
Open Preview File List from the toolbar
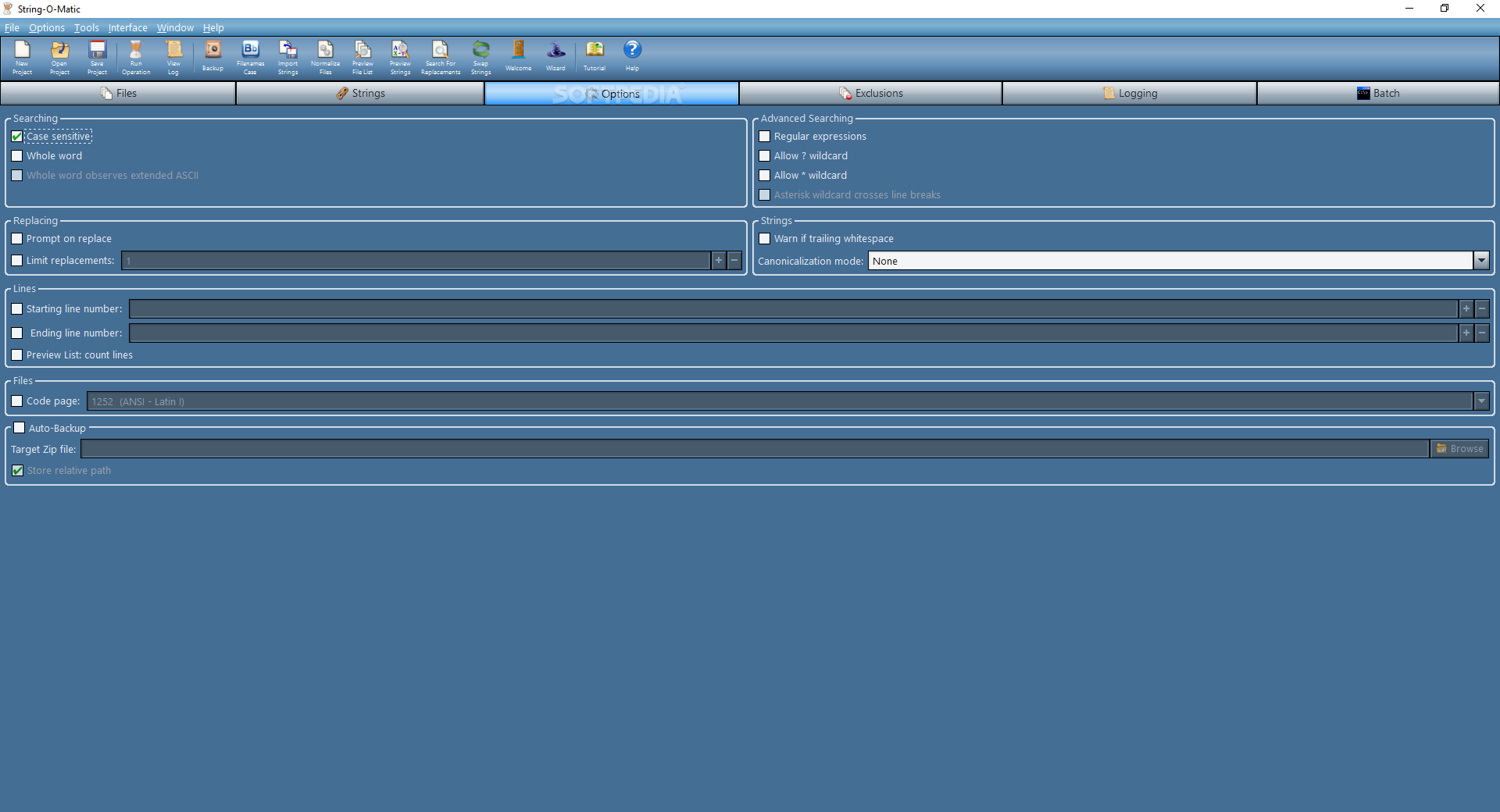pyautogui.click(x=362, y=58)
